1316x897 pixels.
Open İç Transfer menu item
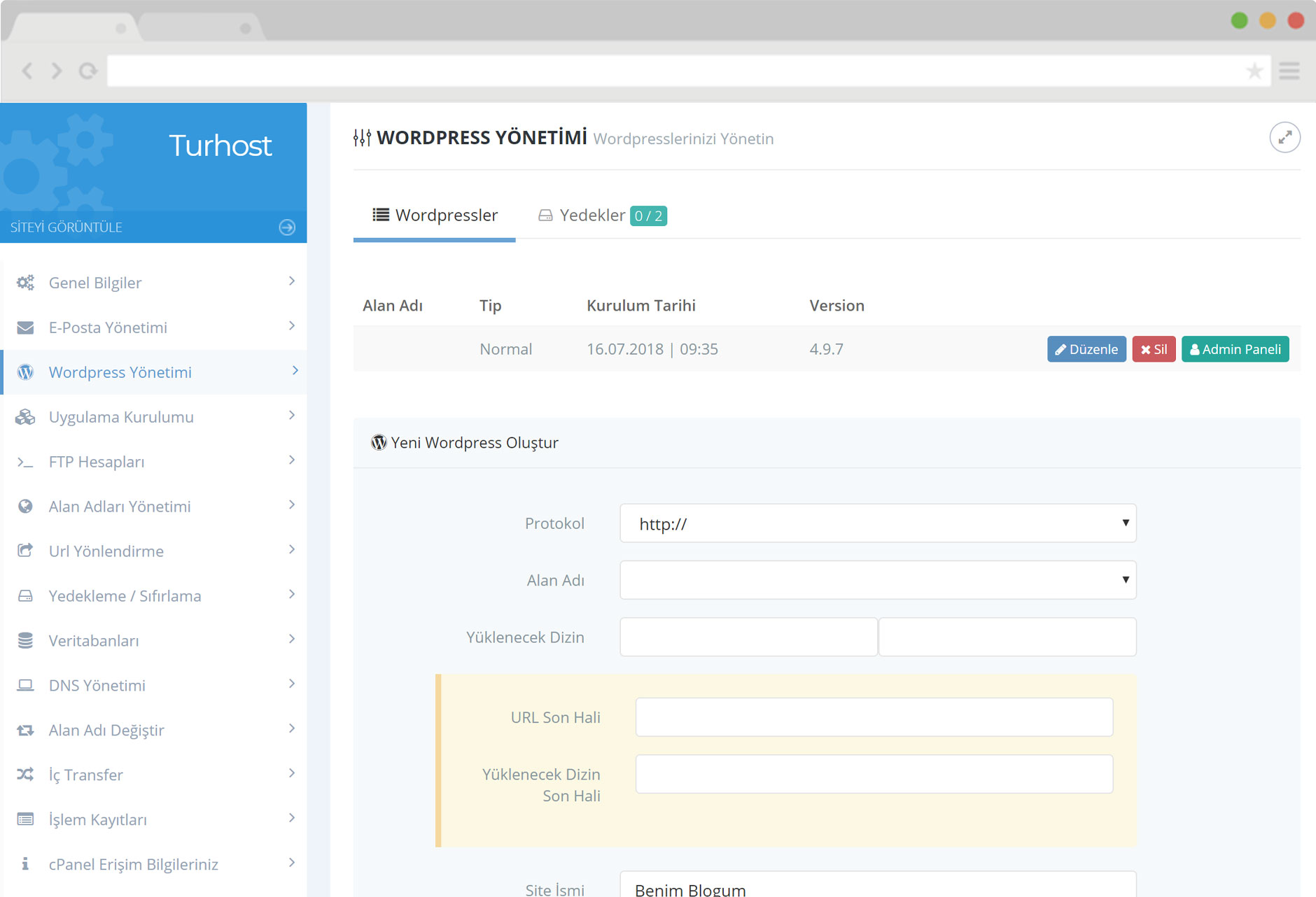pyautogui.click(x=155, y=775)
